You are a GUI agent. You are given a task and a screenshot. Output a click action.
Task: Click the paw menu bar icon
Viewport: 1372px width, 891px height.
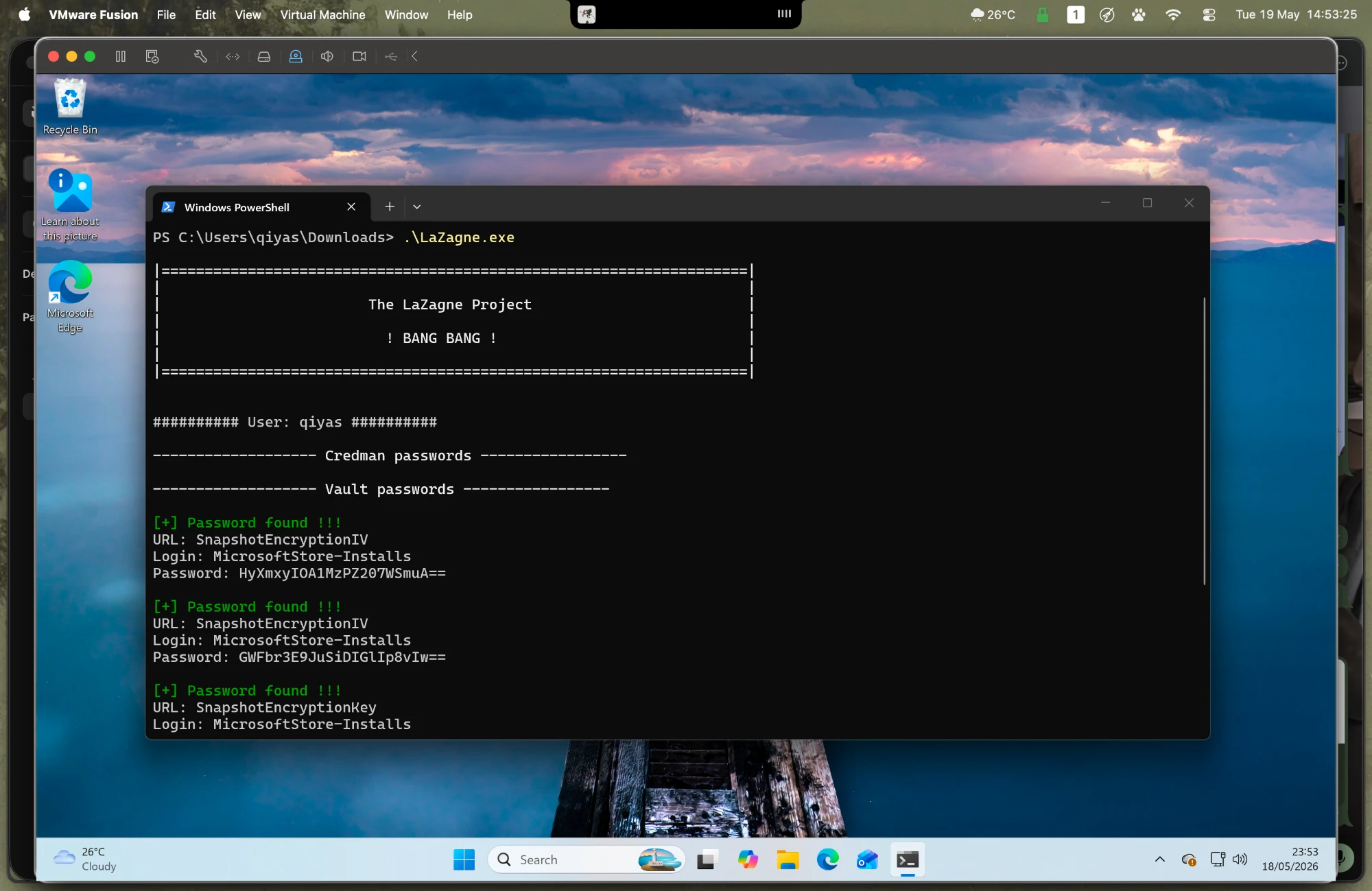coord(1139,14)
